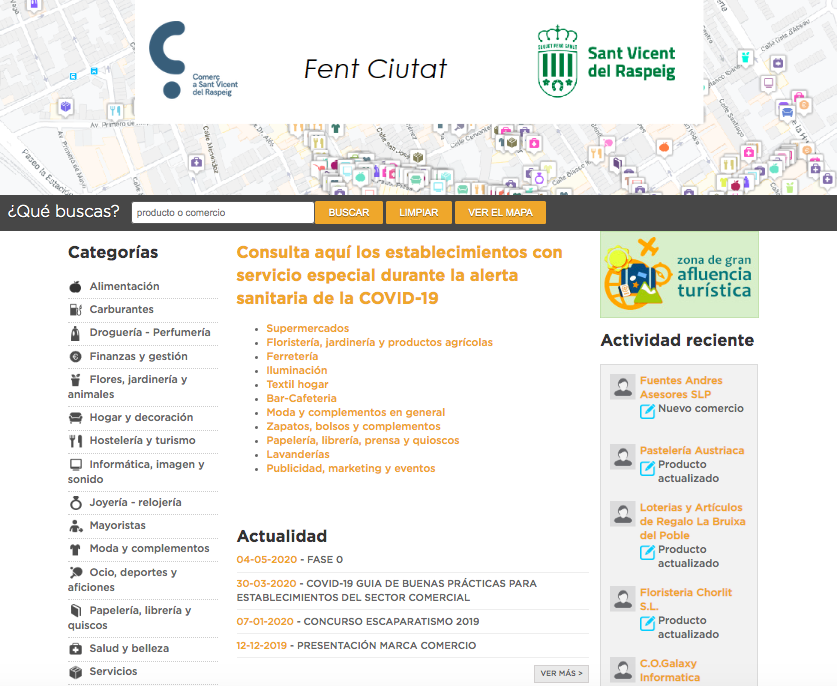Click the avatar next to Pastelería Austriaca
837x686 pixels.
(622, 456)
